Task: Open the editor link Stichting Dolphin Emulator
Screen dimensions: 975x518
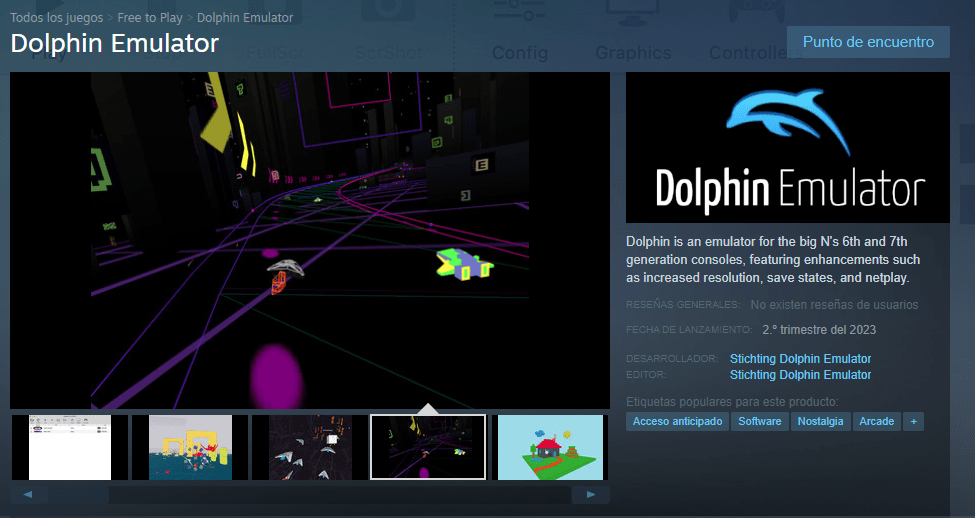Action: [x=800, y=375]
